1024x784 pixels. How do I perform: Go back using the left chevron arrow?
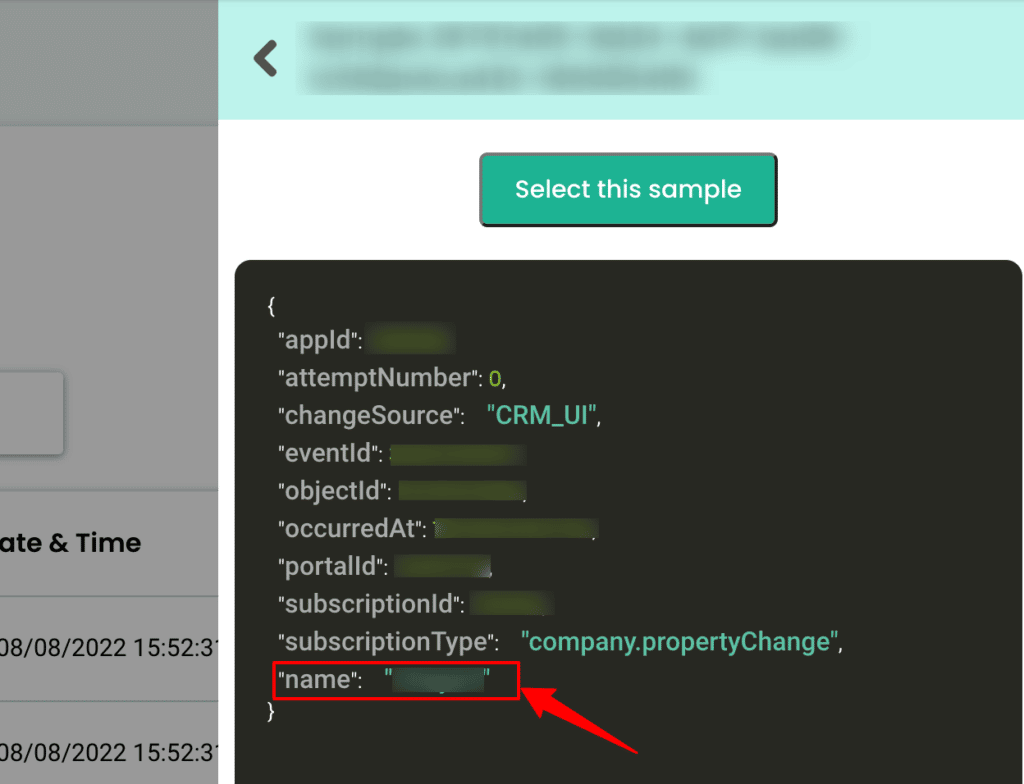pos(266,58)
